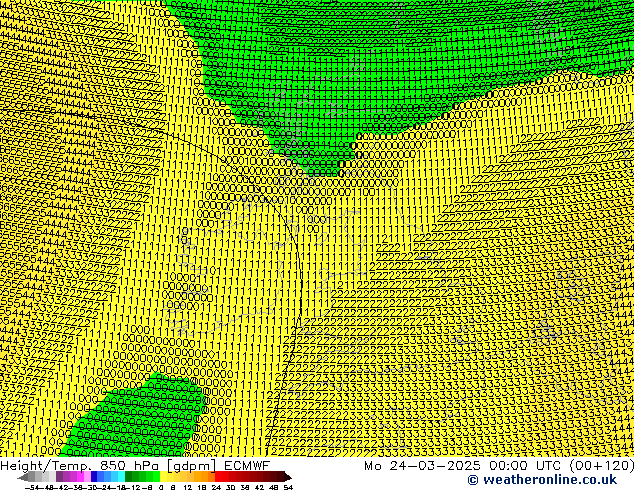Click the dark maroon right arrow end of the legend
The image size is (634, 490).
pos(288,477)
